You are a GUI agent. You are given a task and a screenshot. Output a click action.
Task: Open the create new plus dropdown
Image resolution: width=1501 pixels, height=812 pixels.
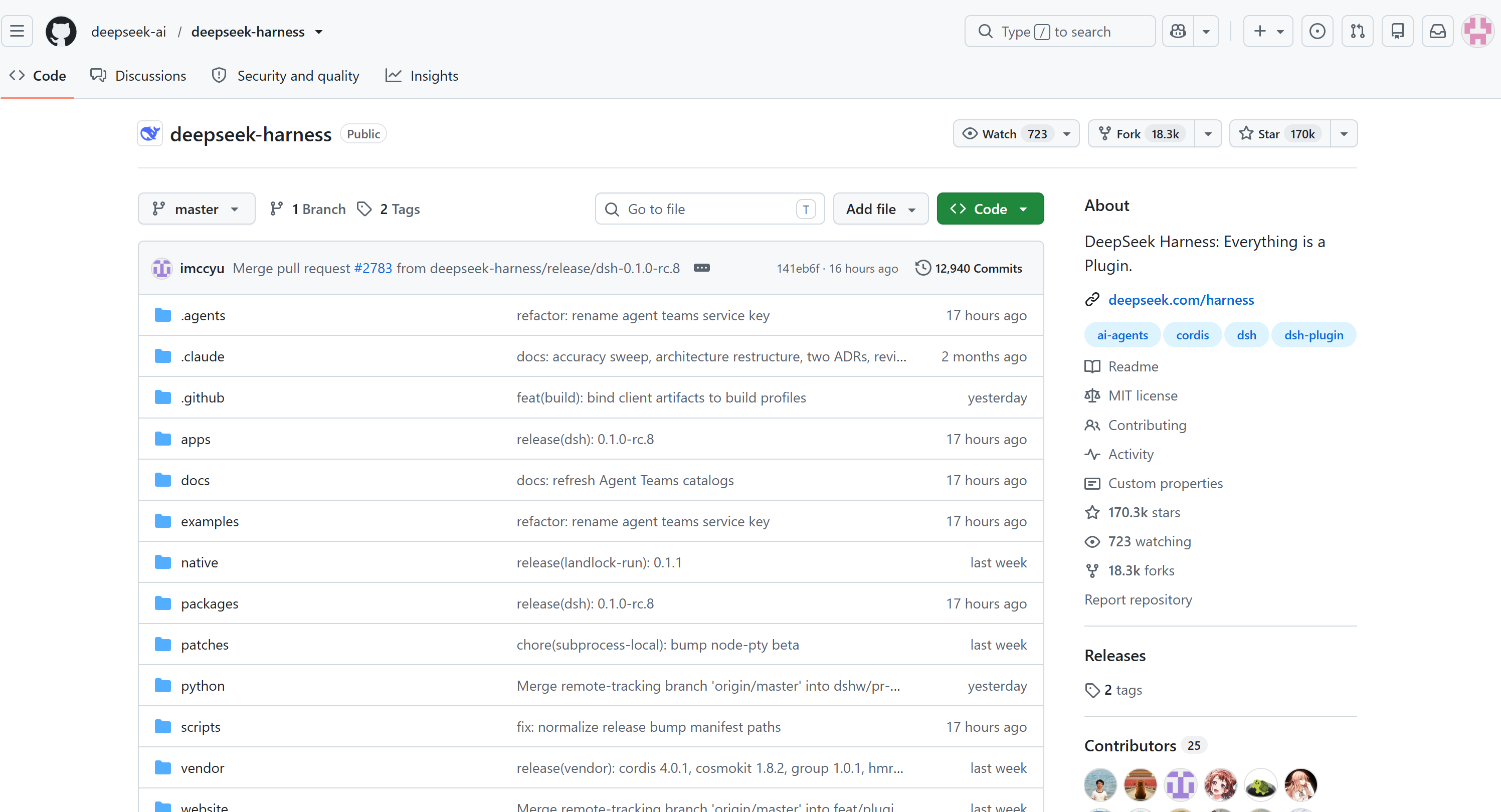pyautogui.click(x=1268, y=32)
